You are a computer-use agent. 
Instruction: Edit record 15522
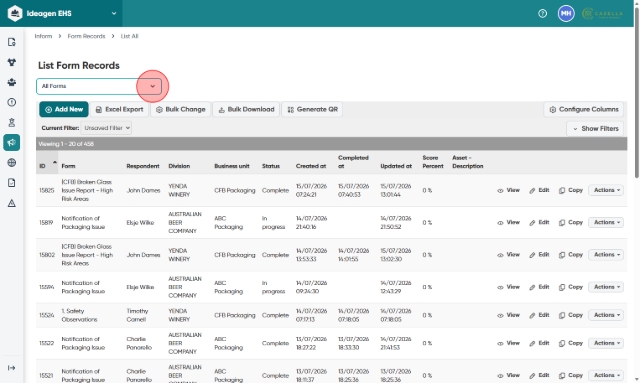pos(539,343)
